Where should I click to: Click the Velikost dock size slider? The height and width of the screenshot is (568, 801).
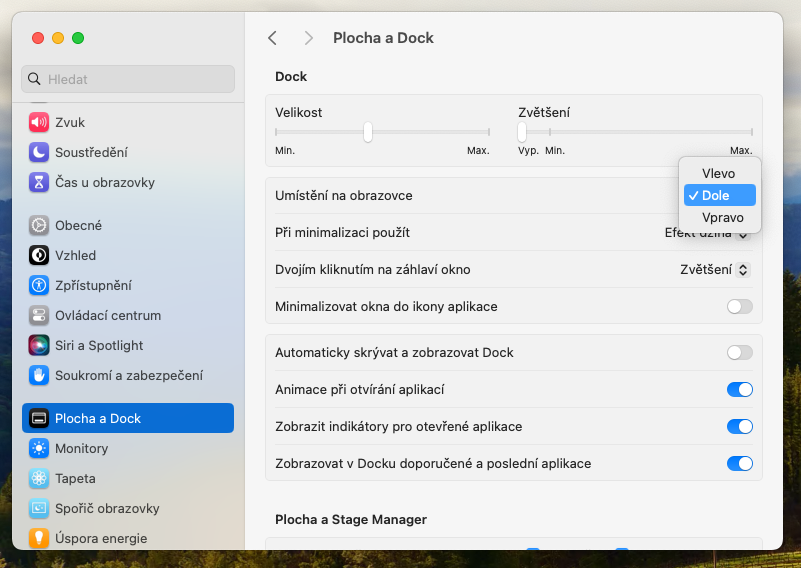pos(368,132)
